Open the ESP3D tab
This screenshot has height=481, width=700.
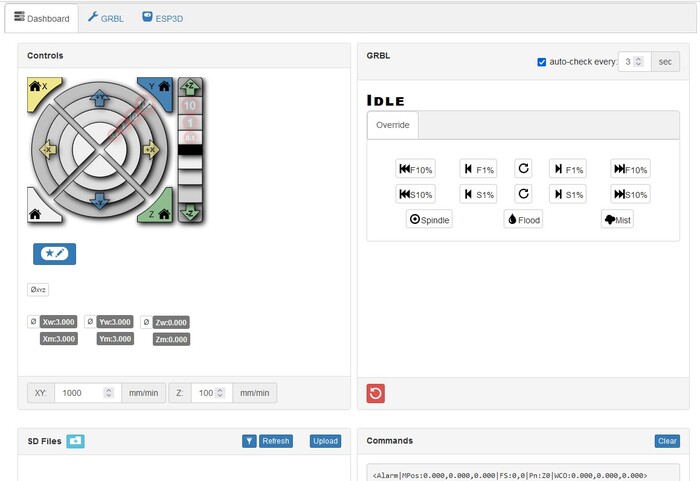point(162,18)
